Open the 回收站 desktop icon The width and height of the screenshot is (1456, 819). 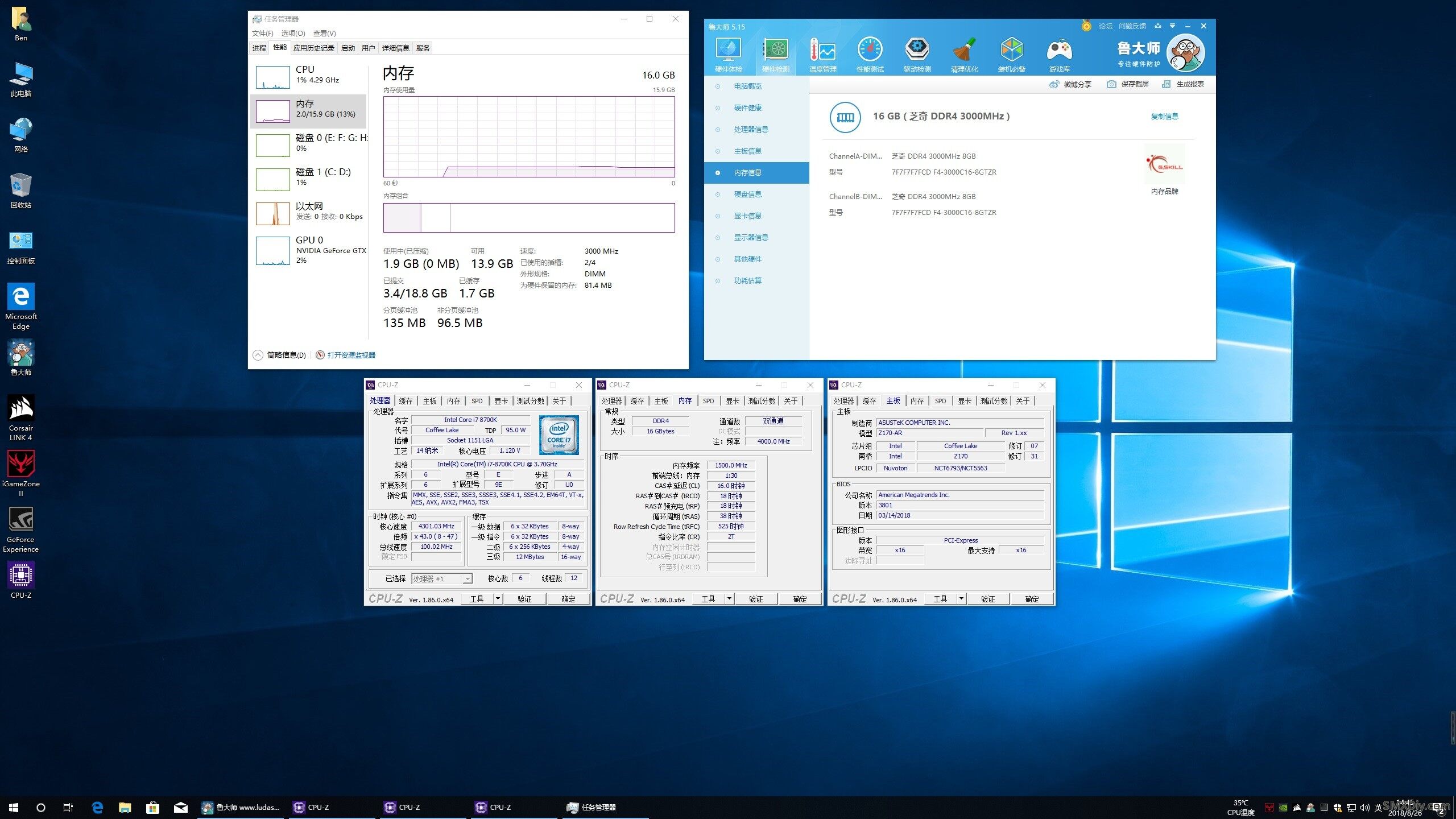[21, 191]
